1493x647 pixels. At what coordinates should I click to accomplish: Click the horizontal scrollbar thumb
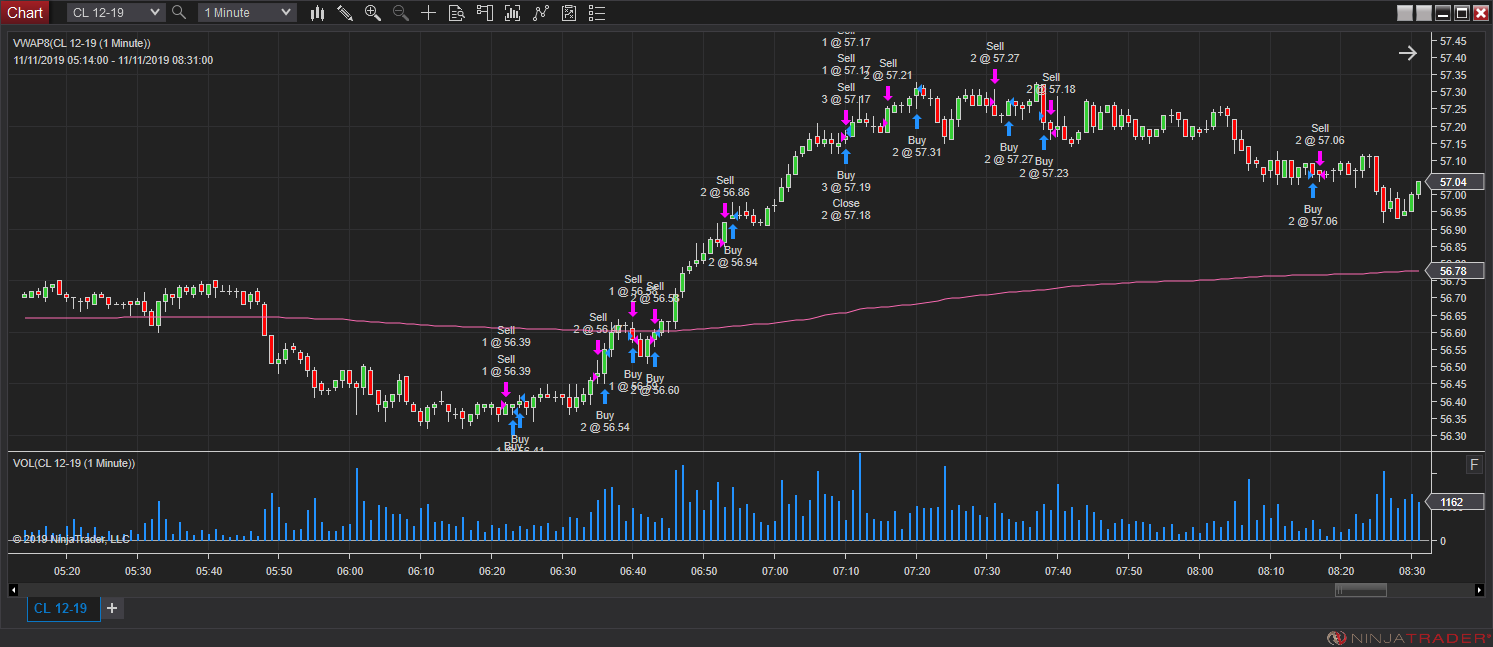1360,590
